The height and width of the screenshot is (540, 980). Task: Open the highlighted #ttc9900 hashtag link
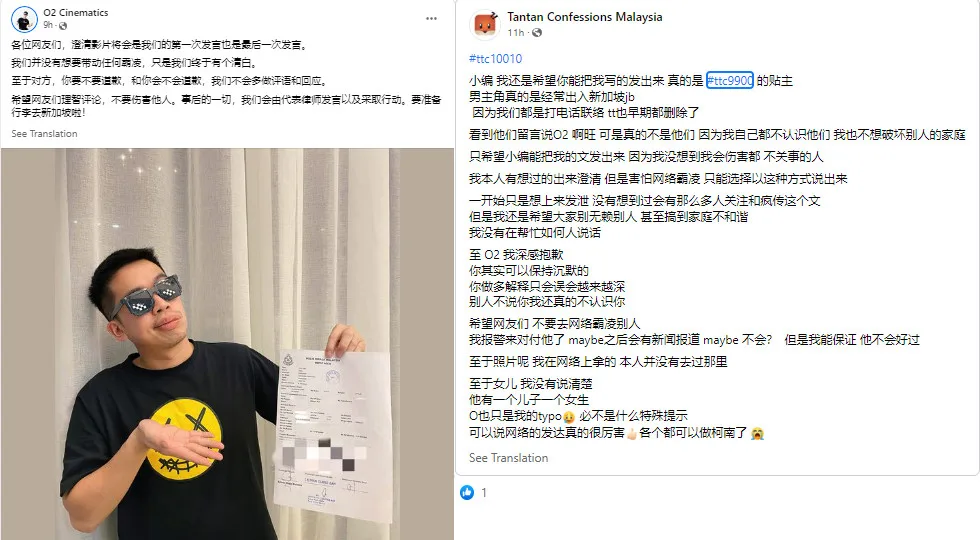click(x=729, y=81)
